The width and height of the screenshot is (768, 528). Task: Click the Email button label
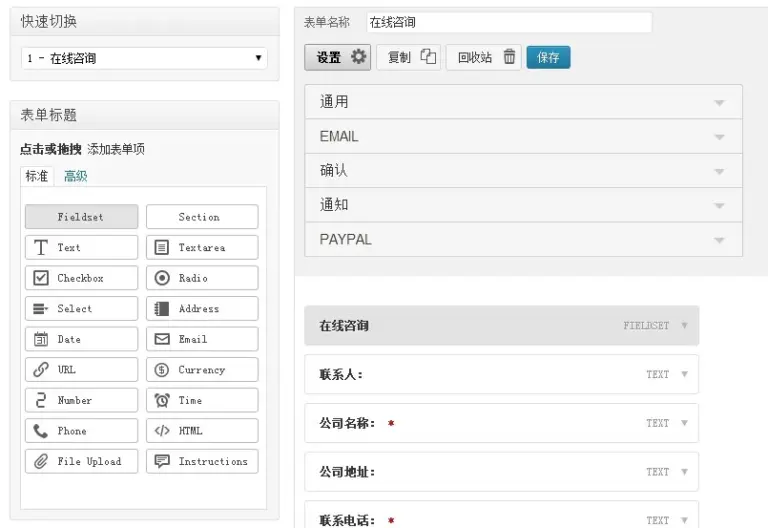pos(193,339)
